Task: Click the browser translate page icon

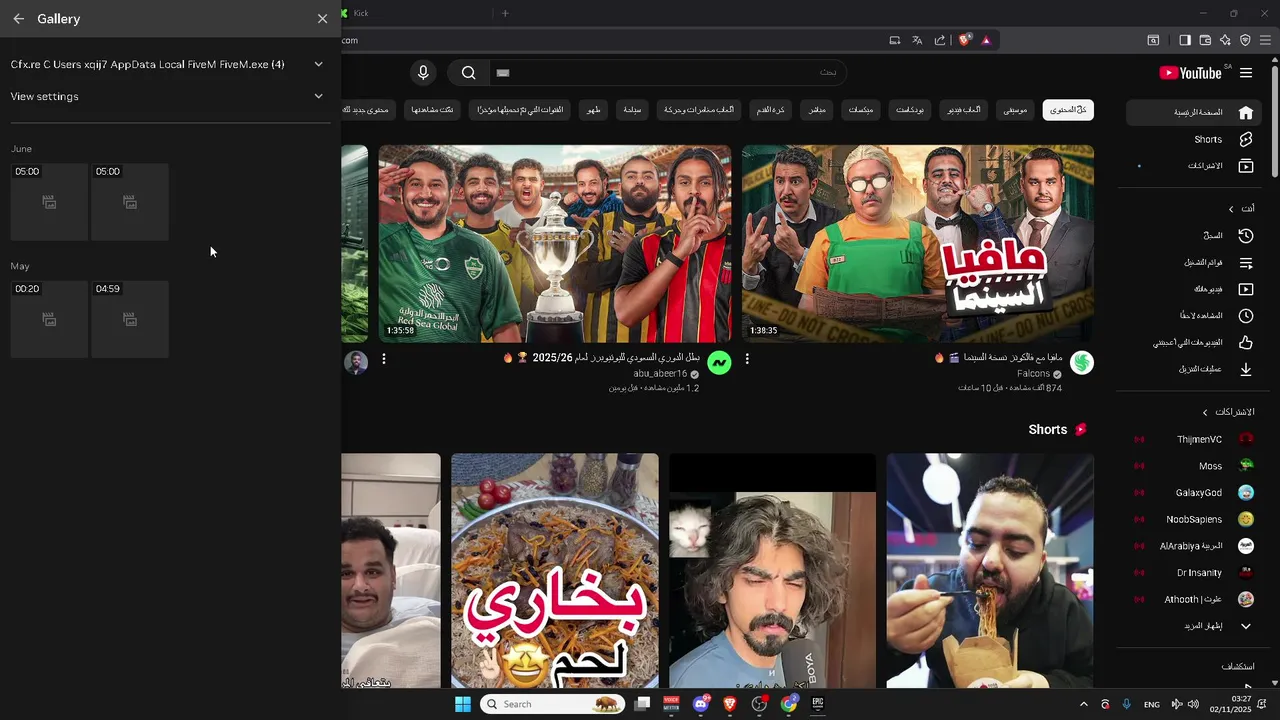Action: [x=917, y=40]
